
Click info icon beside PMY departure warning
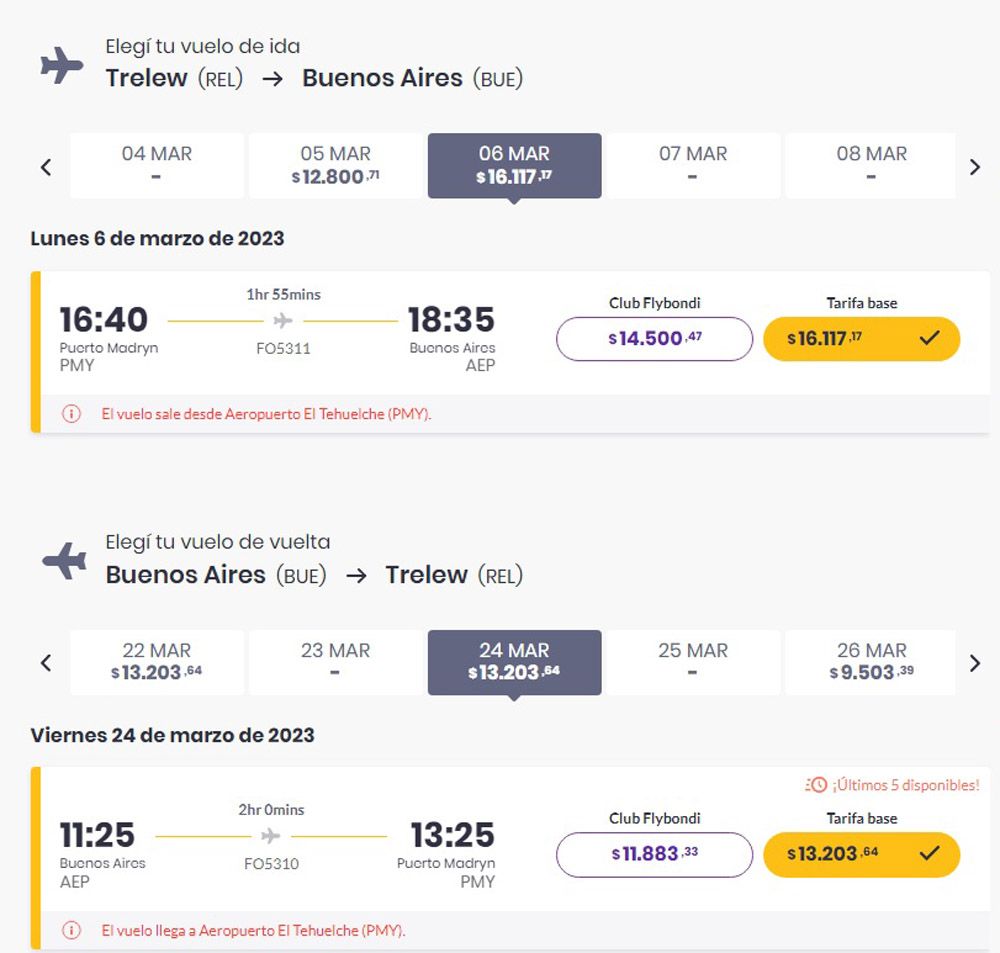(71, 414)
